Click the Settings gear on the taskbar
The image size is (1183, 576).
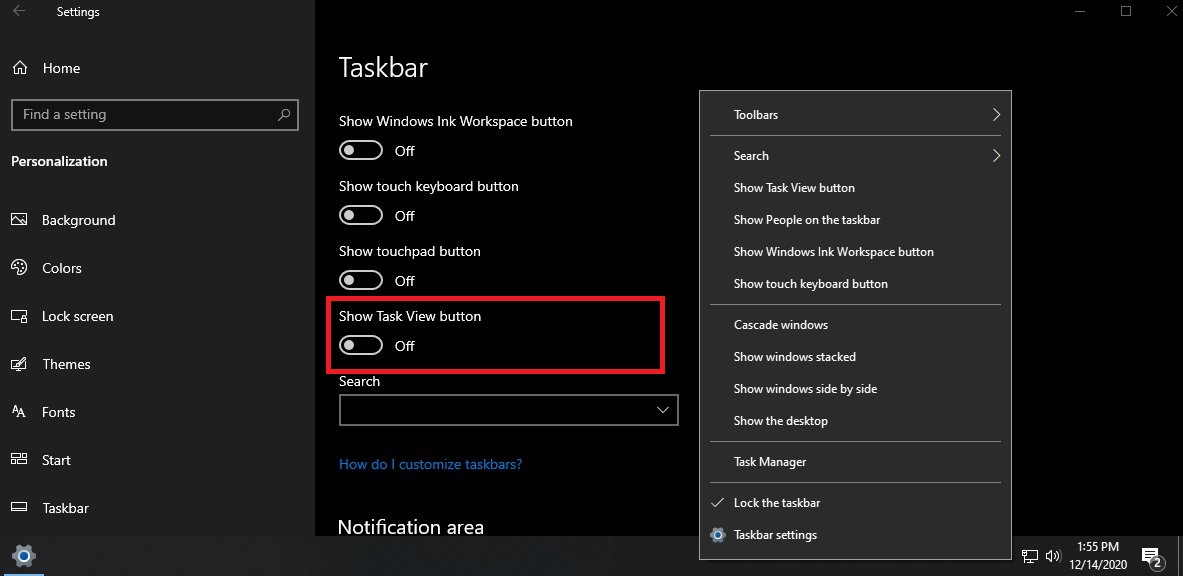click(23, 556)
